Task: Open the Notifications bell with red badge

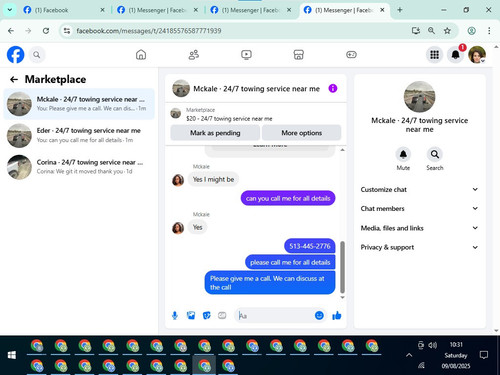Action: click(x=456, y=55)
